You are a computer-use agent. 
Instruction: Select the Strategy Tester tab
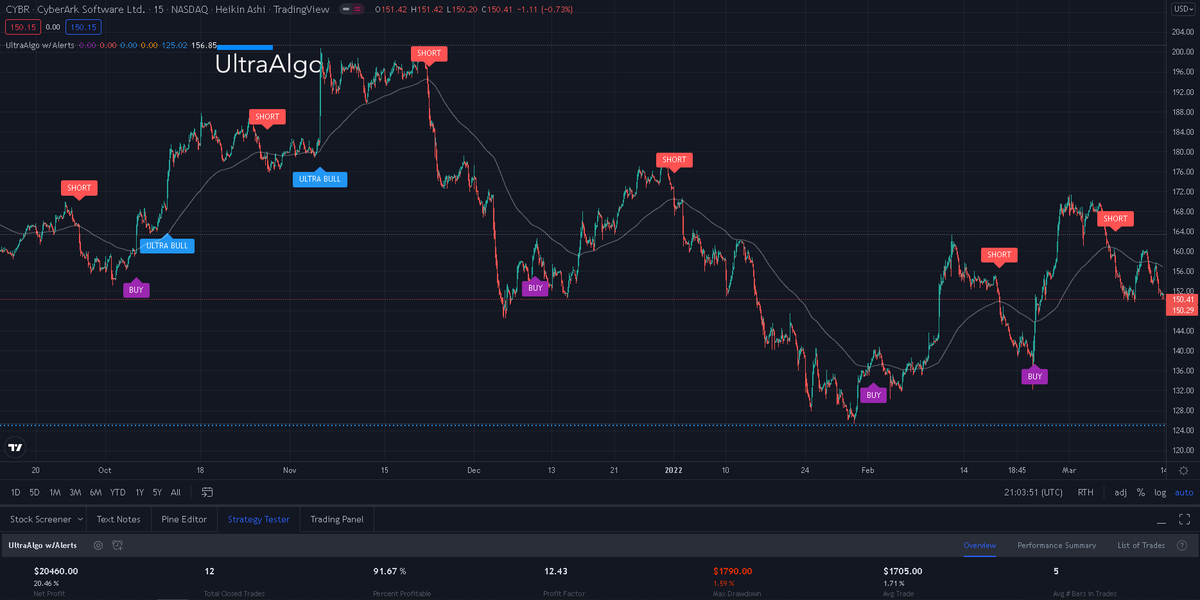(258, 519)
